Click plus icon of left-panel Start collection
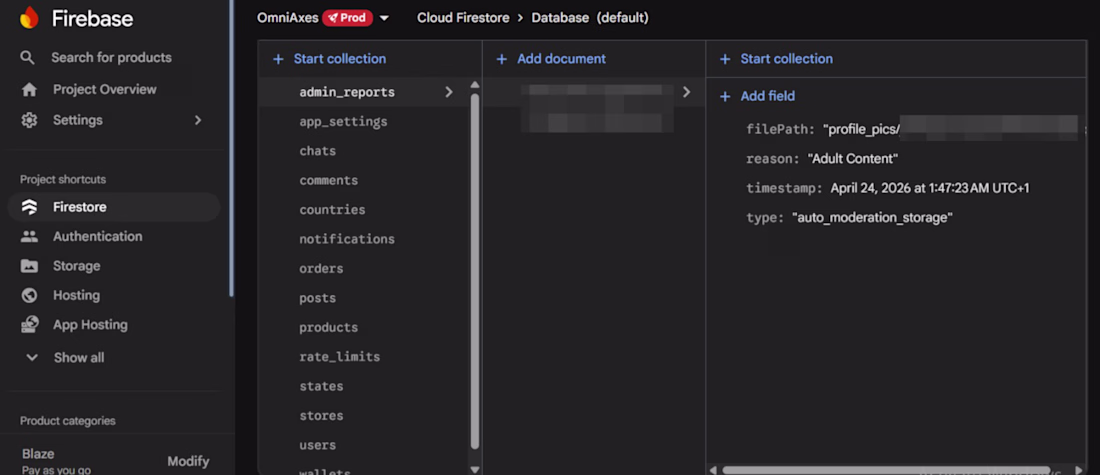Image resolution: width=1100 pixels, height=475 pixels. coord(279,60)
